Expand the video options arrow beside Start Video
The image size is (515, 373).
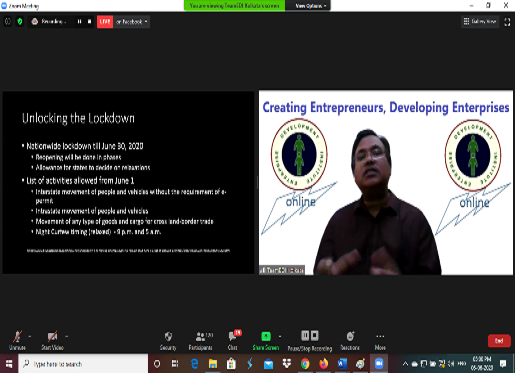(67, 337)
